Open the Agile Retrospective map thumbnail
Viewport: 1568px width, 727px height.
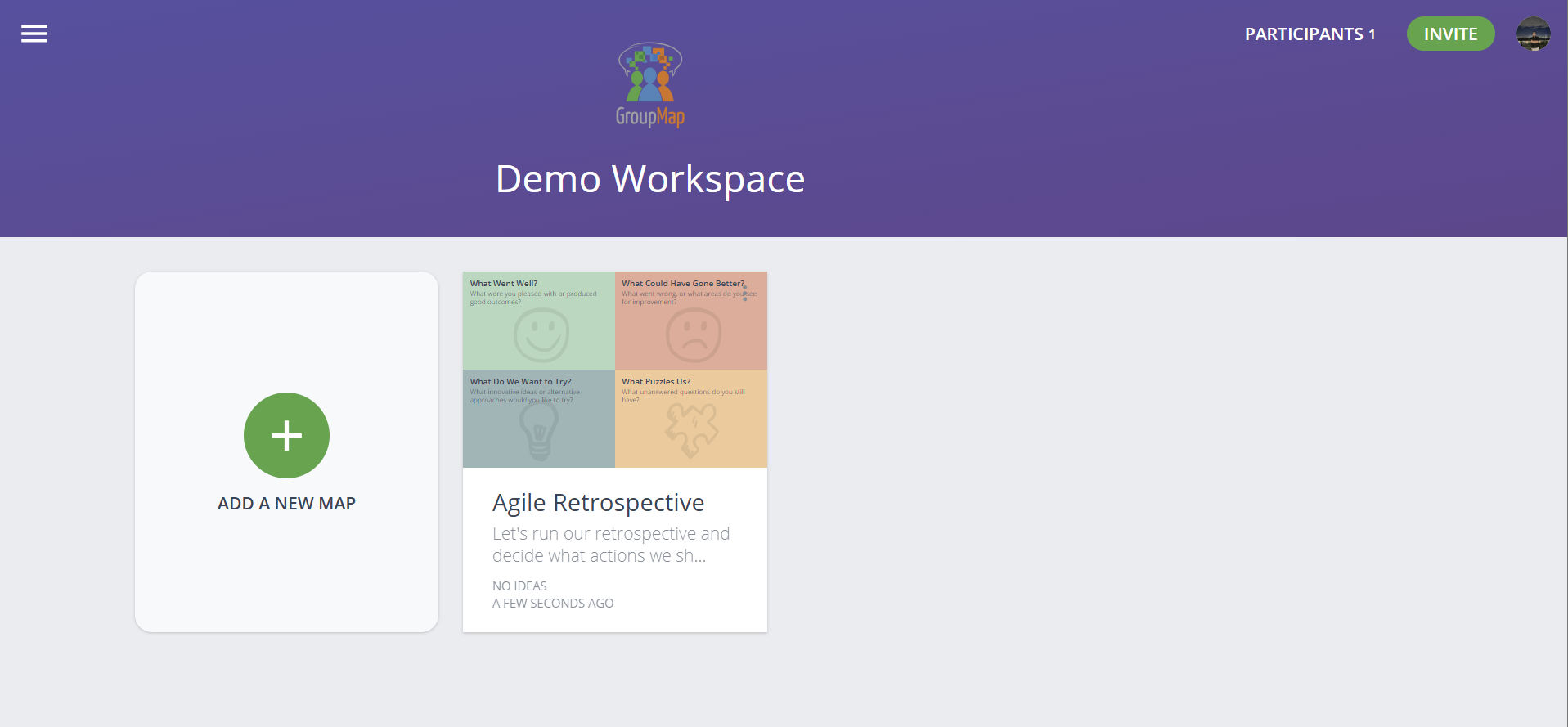click(615, 370)
